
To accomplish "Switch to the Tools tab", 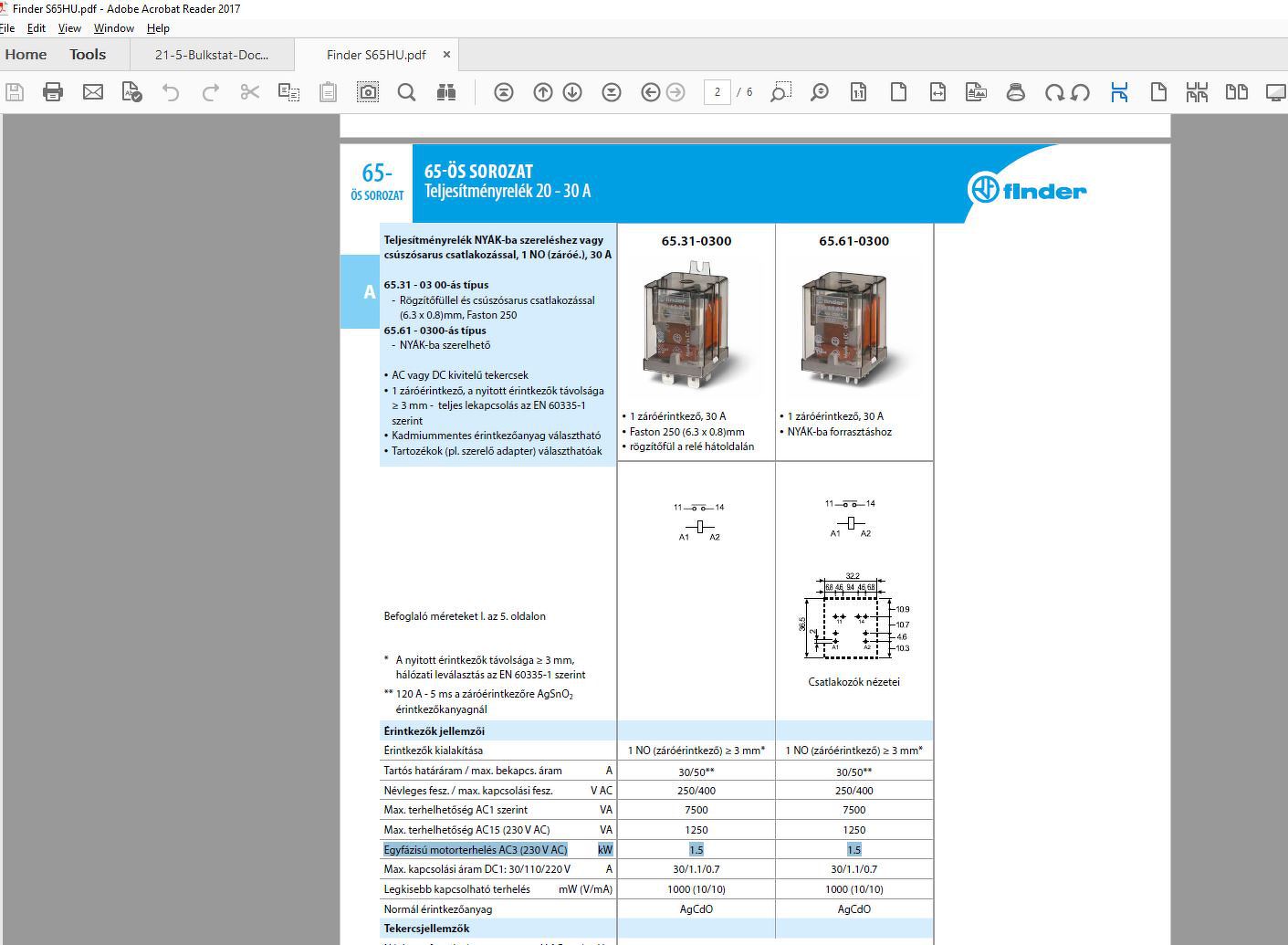I will 88,55.
